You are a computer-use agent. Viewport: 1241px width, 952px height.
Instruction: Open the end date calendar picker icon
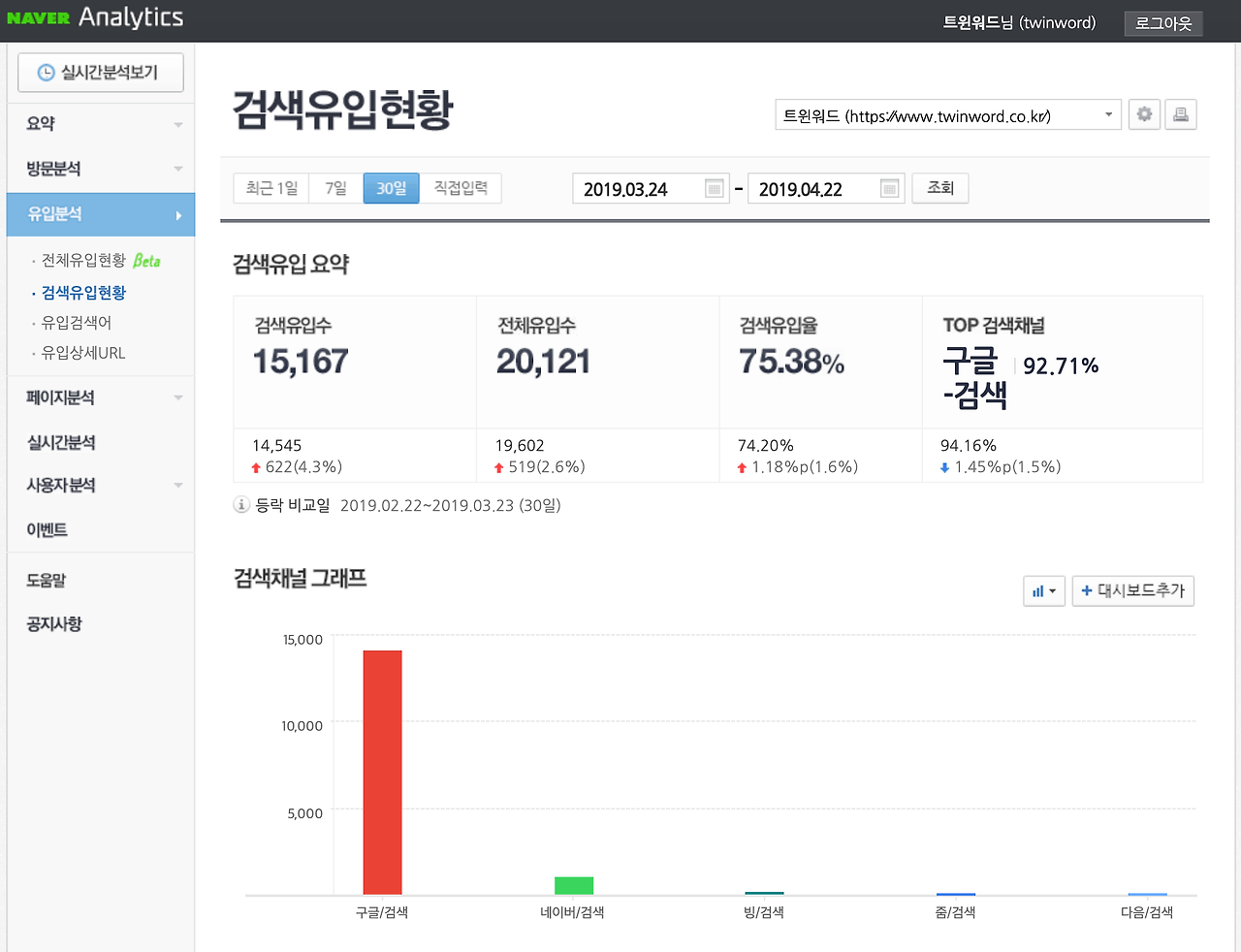[890, 188]
